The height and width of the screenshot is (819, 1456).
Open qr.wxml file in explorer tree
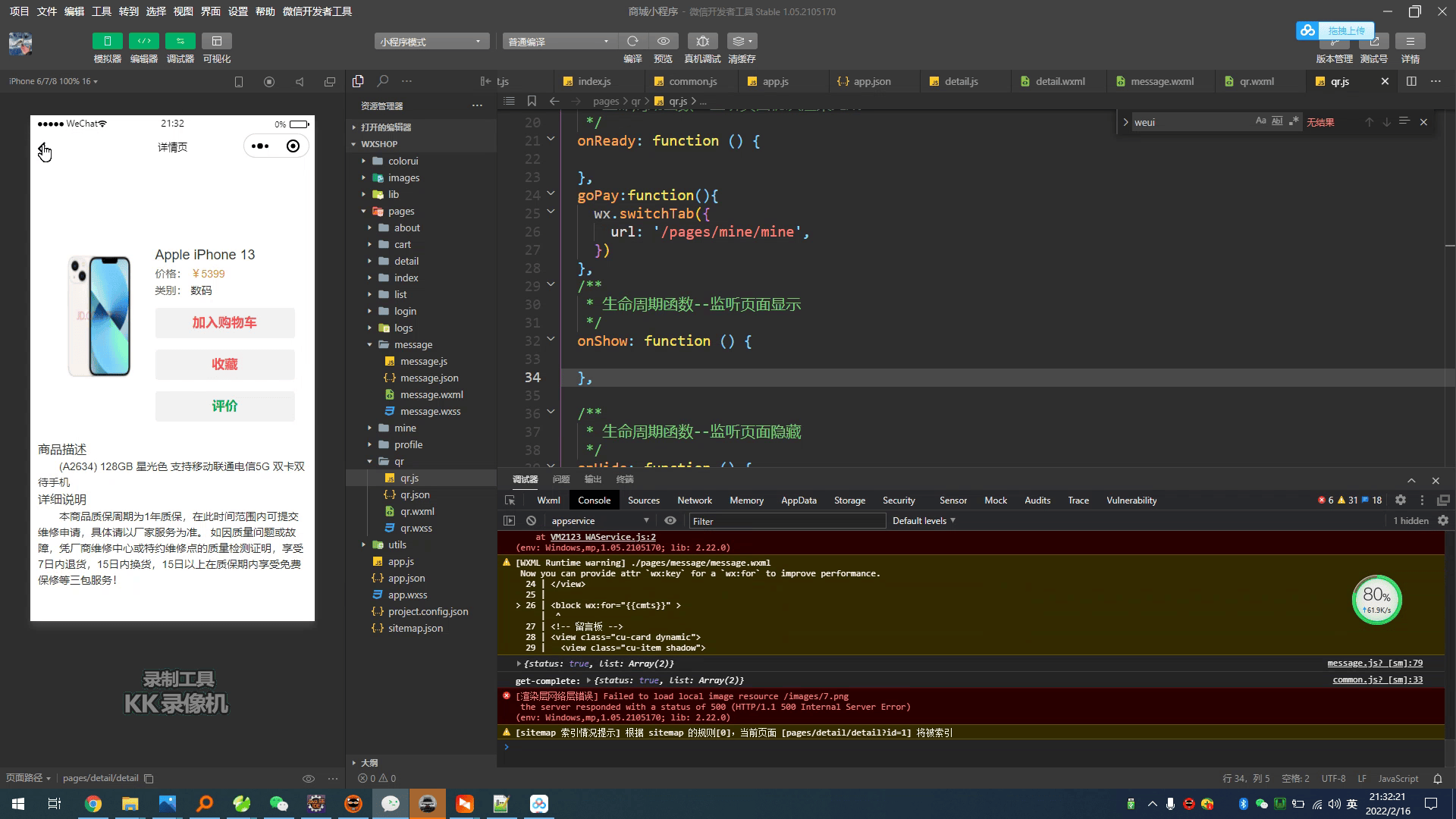tap(417, 511)
